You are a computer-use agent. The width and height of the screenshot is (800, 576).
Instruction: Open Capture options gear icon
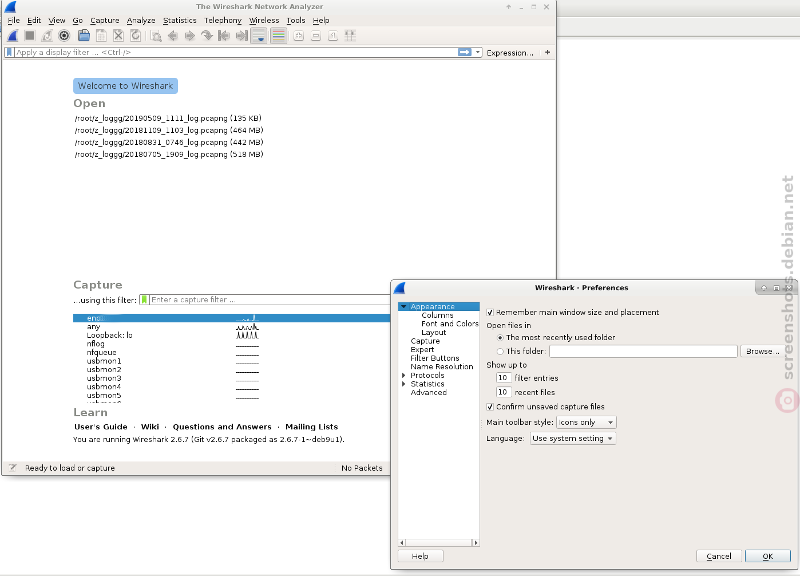tap(64, 36)
